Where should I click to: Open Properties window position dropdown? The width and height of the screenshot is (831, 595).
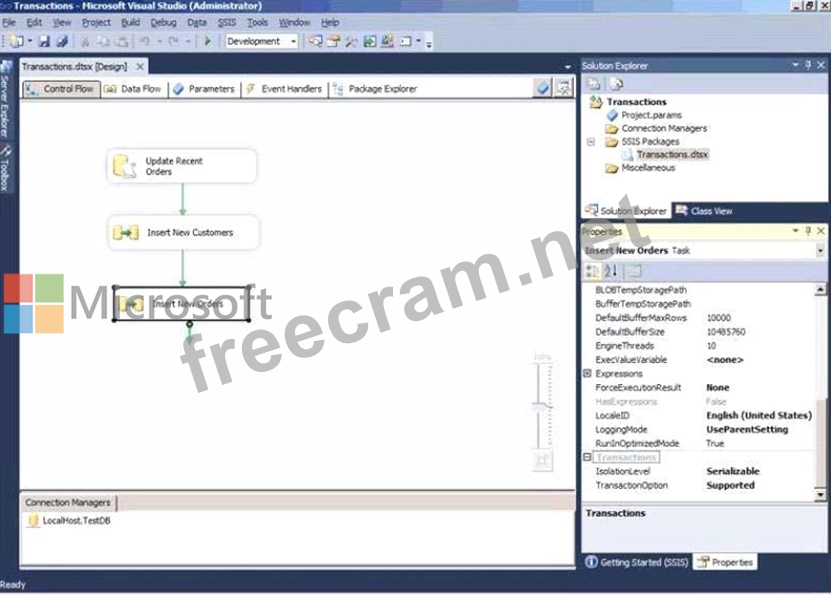point(795,230)
